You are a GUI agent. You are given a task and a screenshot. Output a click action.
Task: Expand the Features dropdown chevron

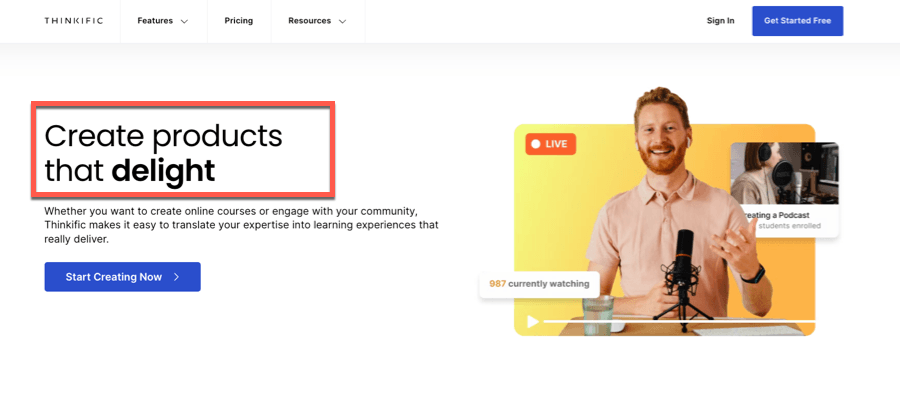[x=184, y=21]
